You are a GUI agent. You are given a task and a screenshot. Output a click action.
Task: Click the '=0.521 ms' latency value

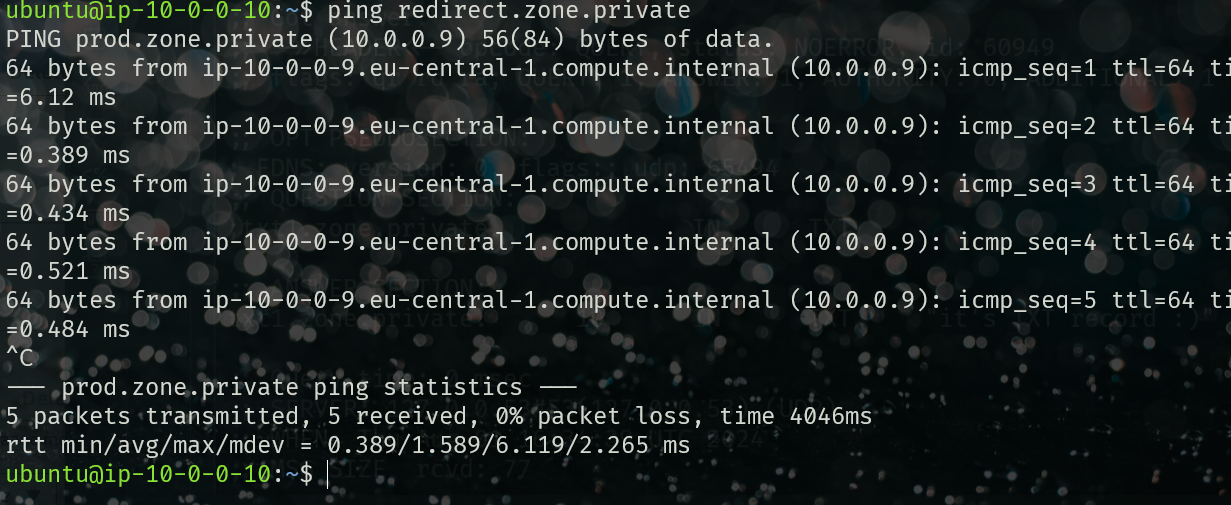point(68,272)
